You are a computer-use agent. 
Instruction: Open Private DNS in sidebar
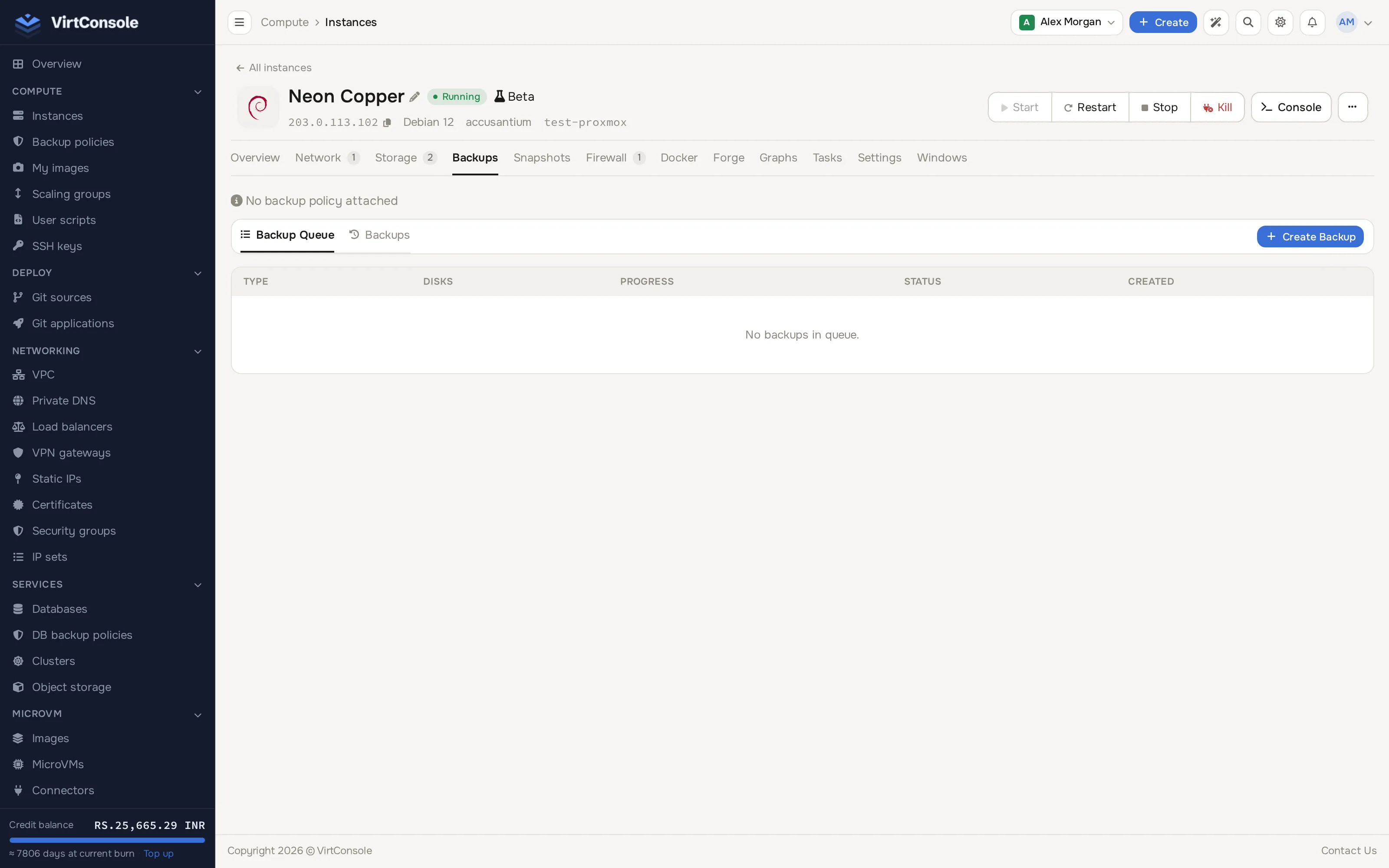click(x=64, y=401)
